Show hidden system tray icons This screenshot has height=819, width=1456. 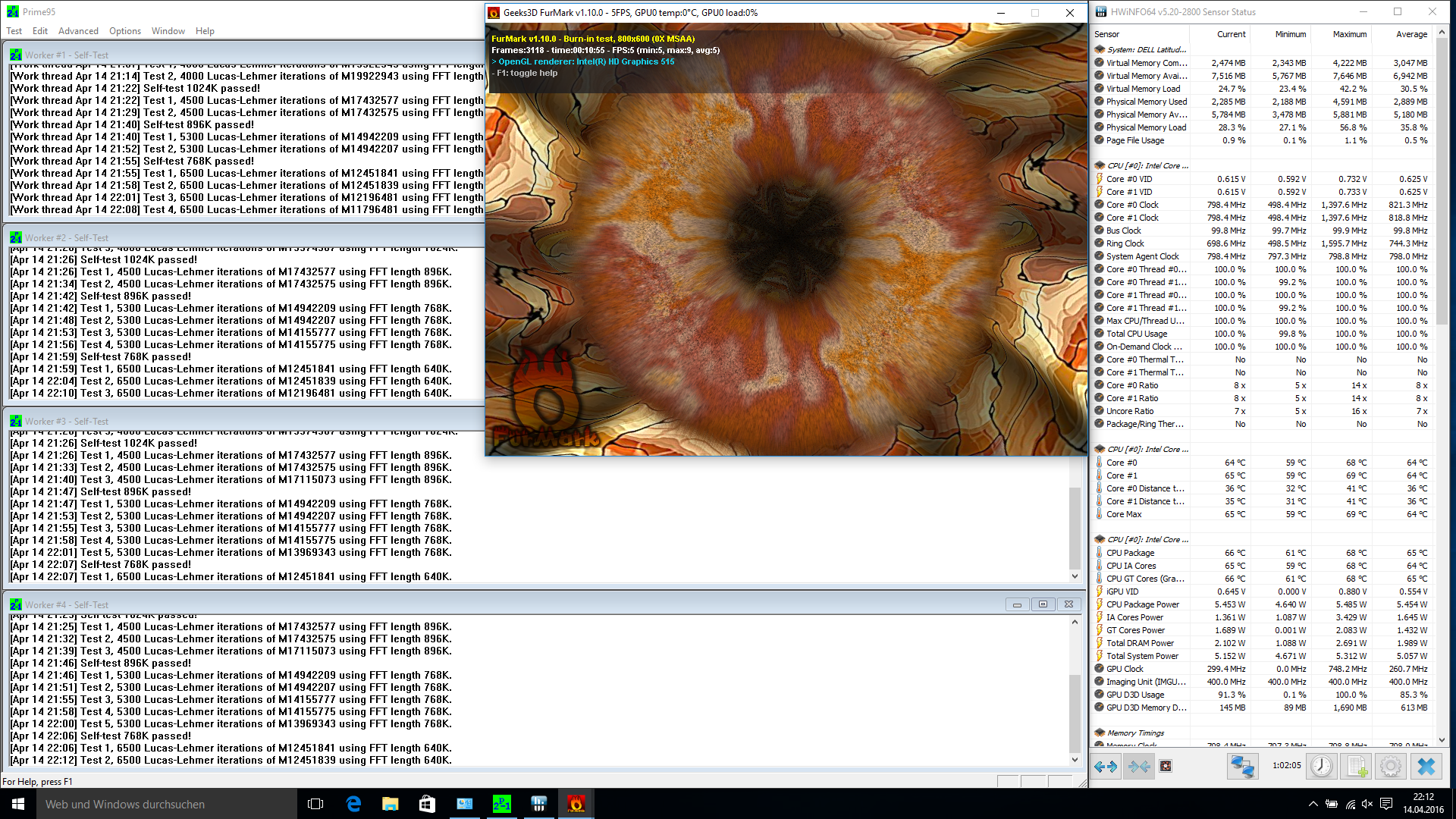[x=1313, y=804]
